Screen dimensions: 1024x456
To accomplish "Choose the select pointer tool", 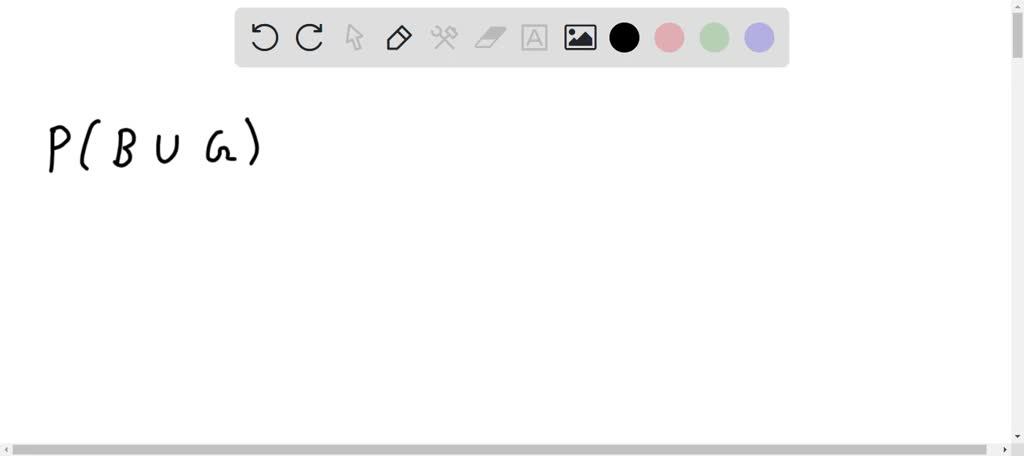I will coord(354,37).
